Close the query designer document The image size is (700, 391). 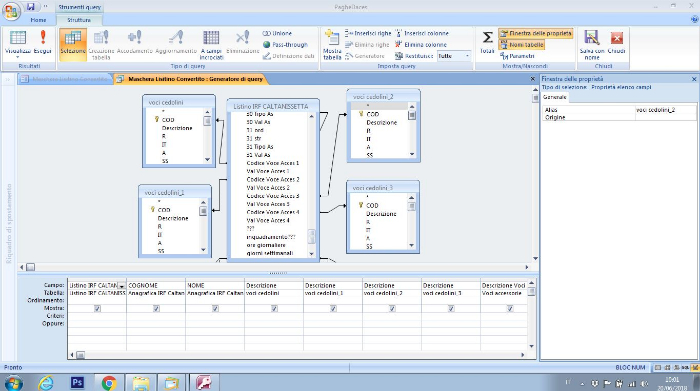(533, 79)
